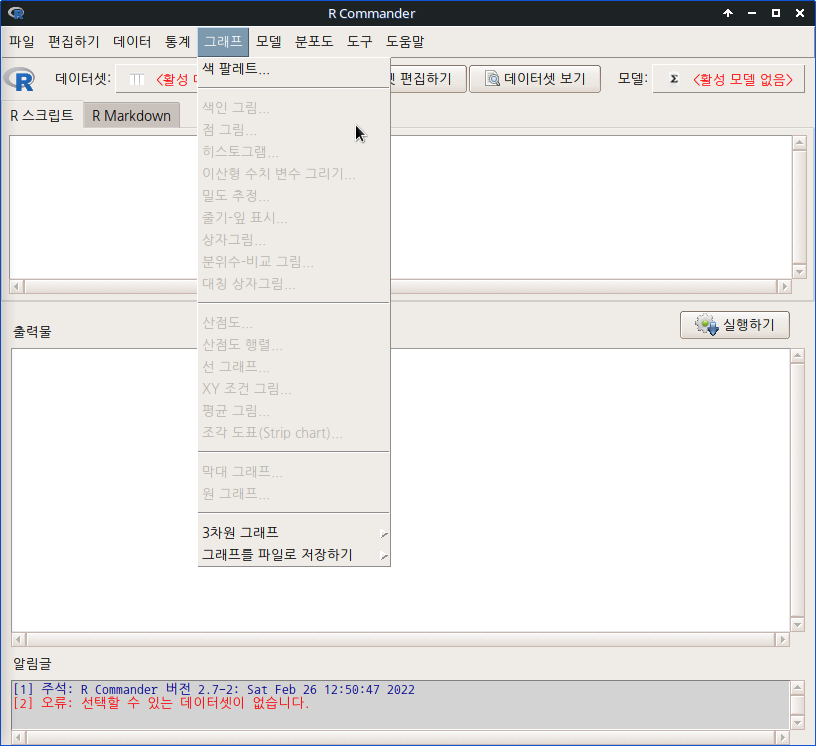Click the table icon in dataset selector
The image size is (816, 746).
[x=137, y=79]
